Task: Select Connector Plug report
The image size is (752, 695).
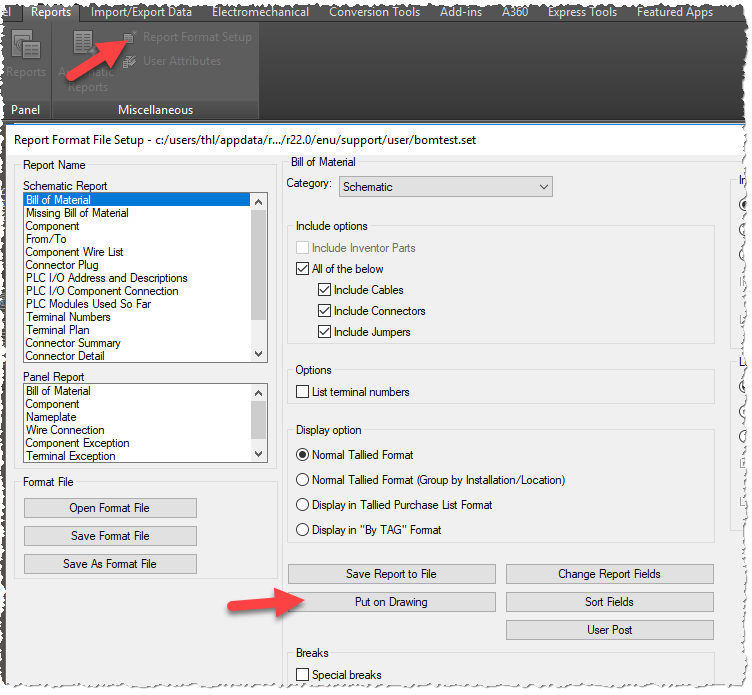Action: click(137, 265)
